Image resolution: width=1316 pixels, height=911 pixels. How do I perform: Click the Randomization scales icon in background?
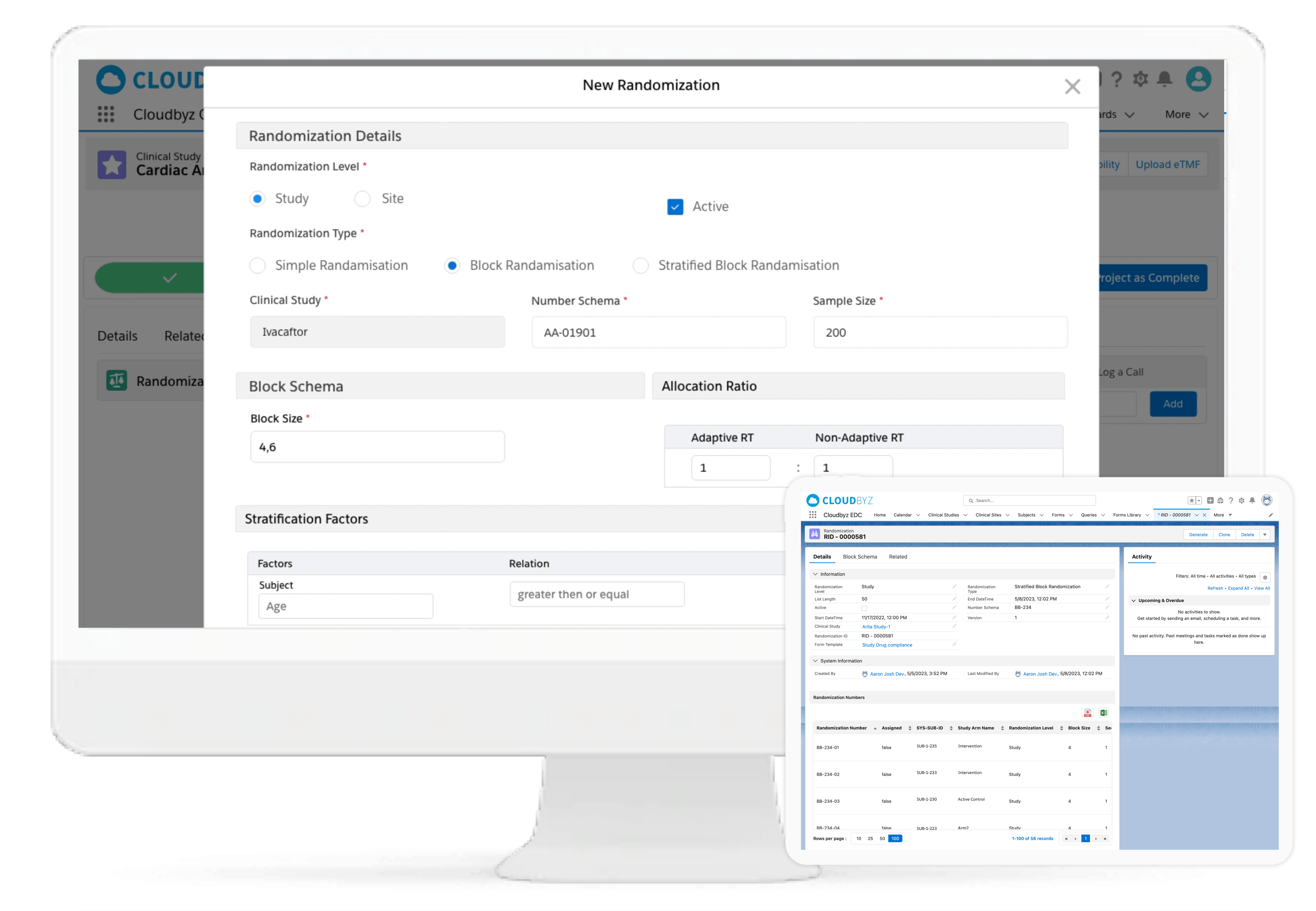[117, 380]
